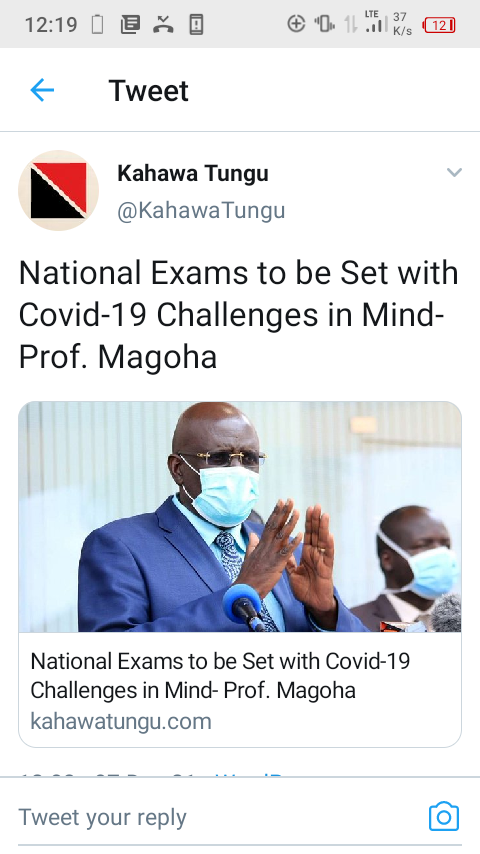Tap the battery indicator in status bar

click(439, 25)
